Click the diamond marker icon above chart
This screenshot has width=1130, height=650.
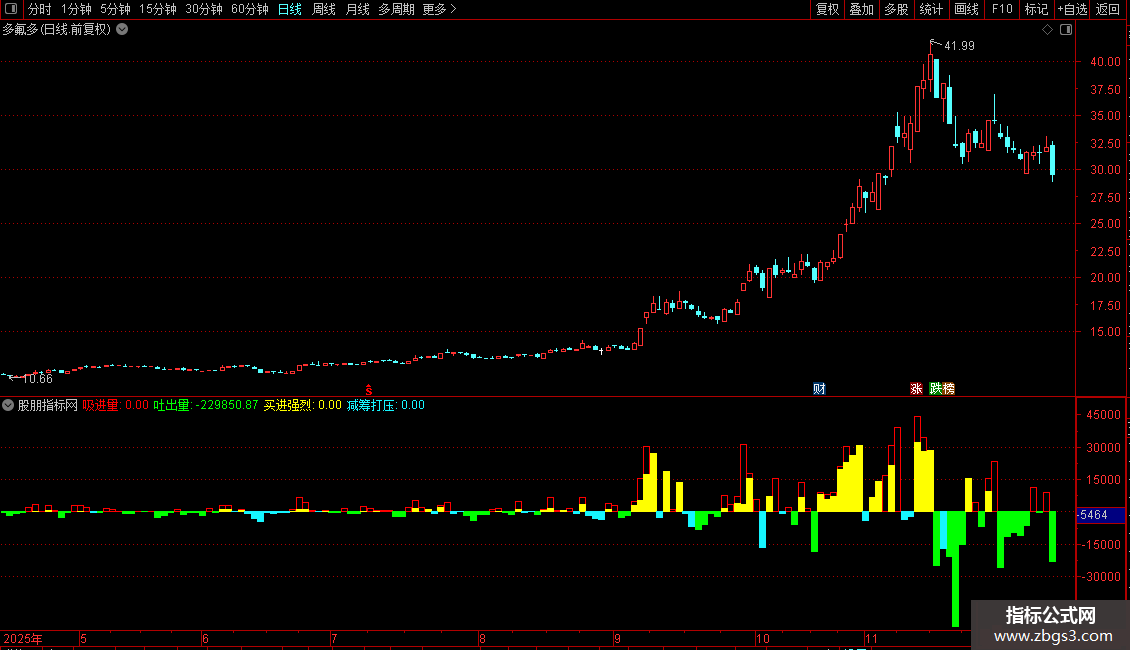coord(1047,30)
